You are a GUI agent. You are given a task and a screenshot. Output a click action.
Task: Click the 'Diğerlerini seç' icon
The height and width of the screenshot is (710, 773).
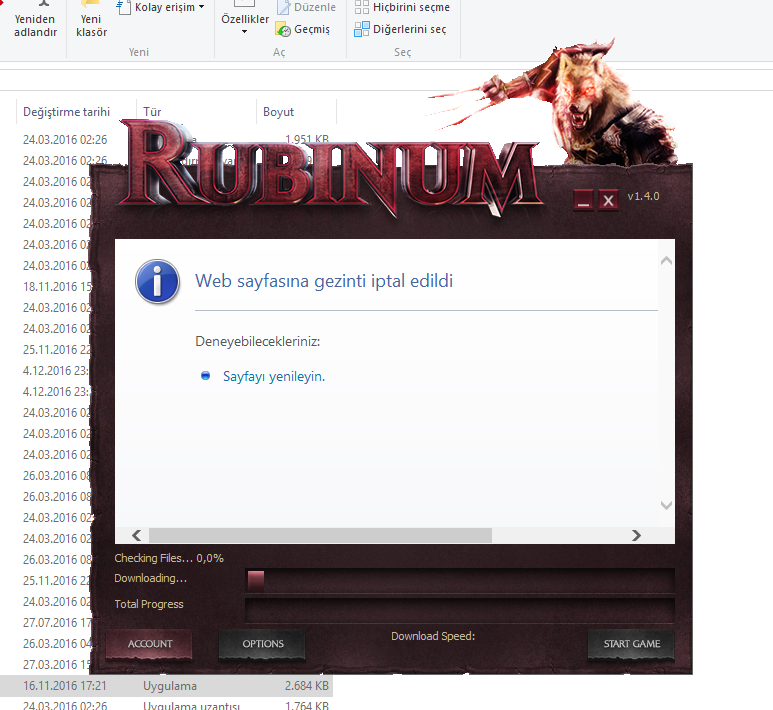(x=362, y=29)
